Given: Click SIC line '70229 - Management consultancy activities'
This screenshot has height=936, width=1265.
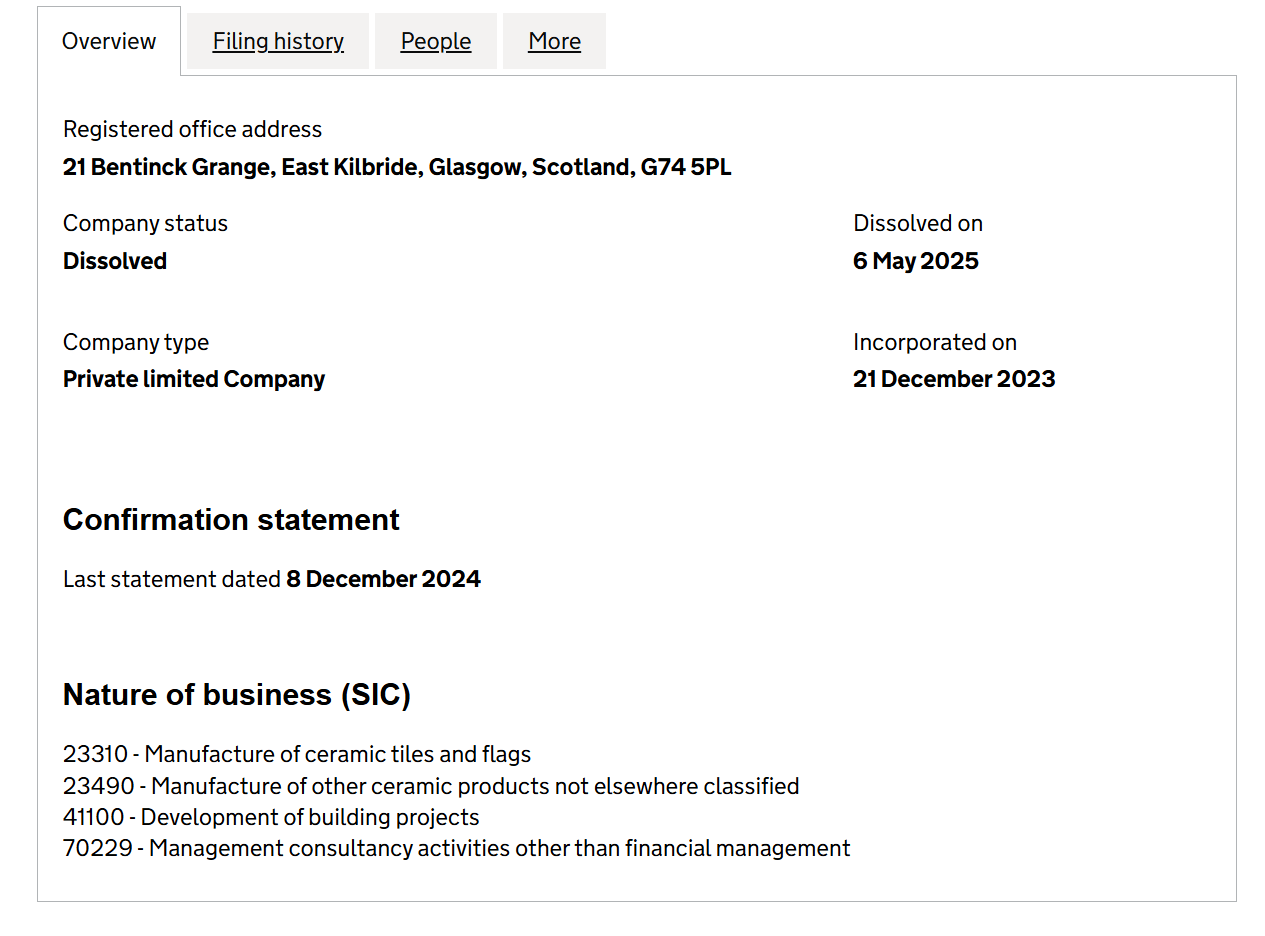Looking at the screenshot, I should tap(457, 848).
